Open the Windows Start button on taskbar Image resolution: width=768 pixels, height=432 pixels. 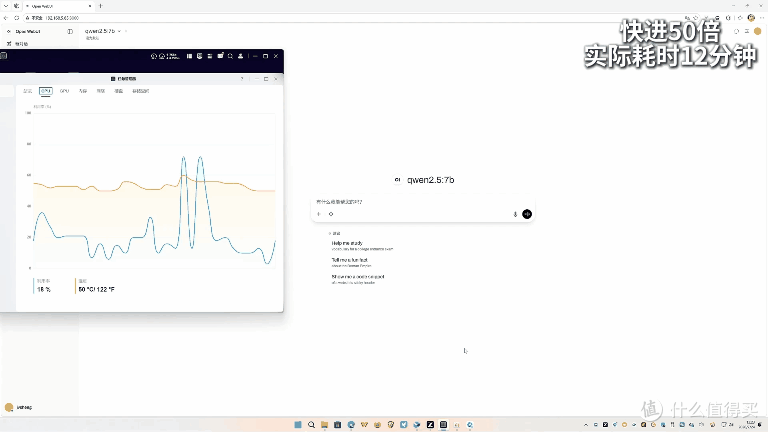[x=298, y=425]
